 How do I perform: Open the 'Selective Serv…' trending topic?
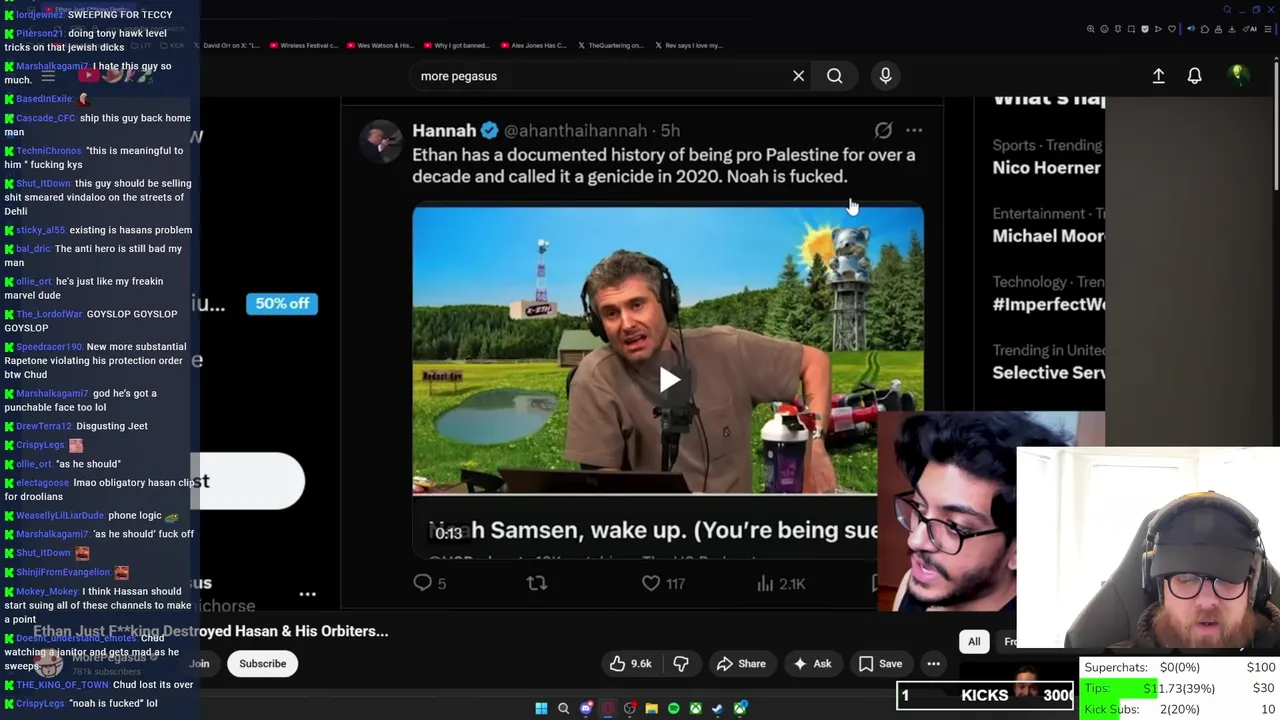1048,372
